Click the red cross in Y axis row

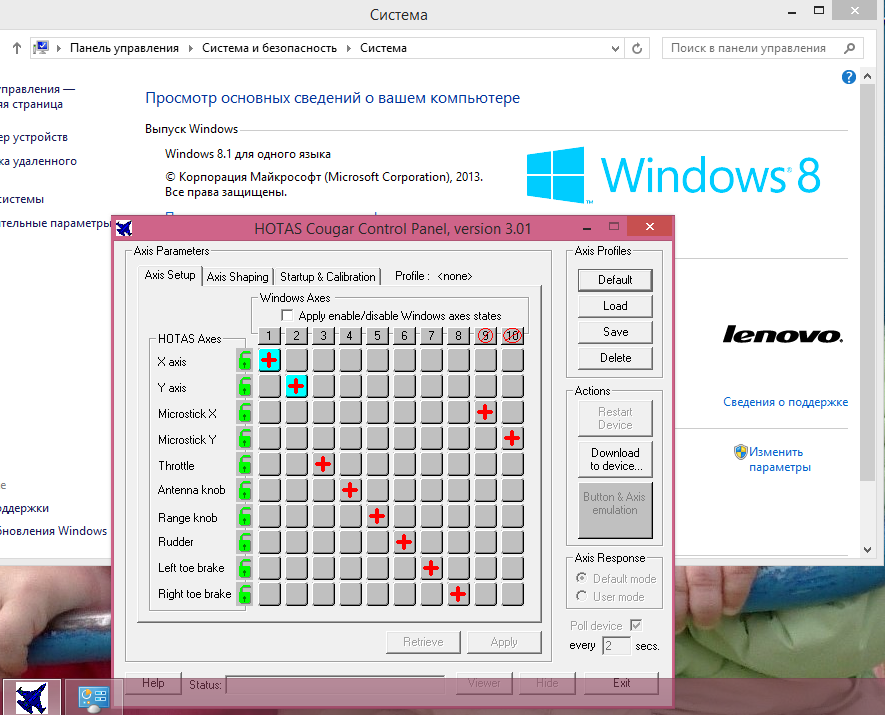[296, 387]
